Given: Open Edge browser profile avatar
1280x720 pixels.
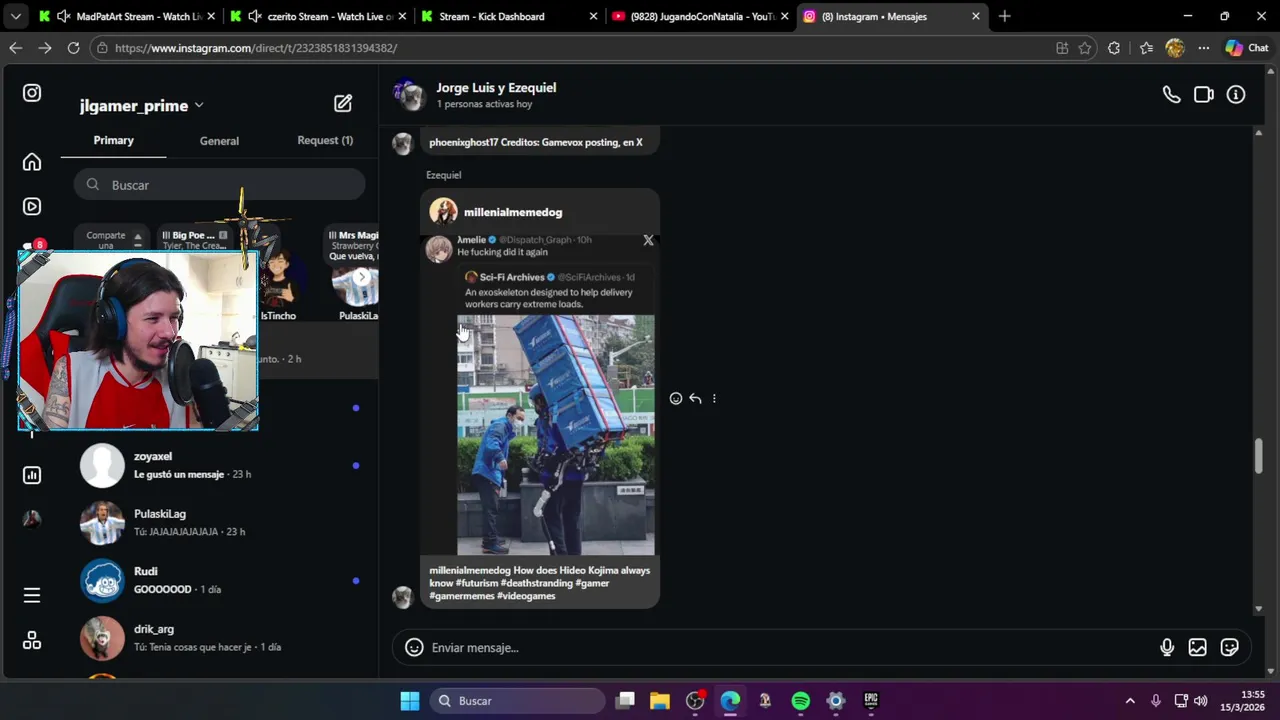Looking at the screenshot, I should pos(1175,48).
